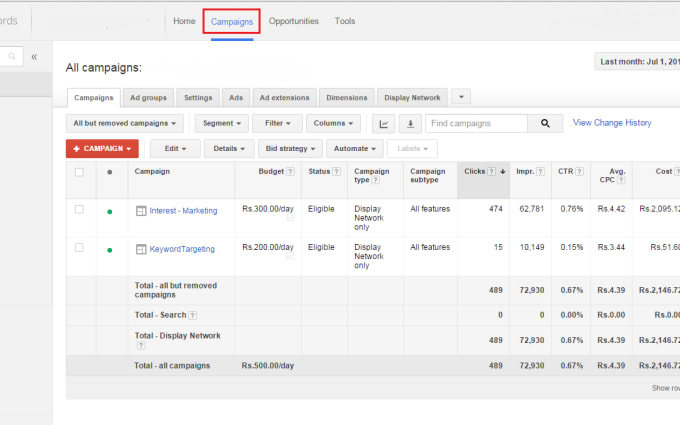Click the Impr. column help icon
The image size is (680, 425).
(x=540, y=171)
